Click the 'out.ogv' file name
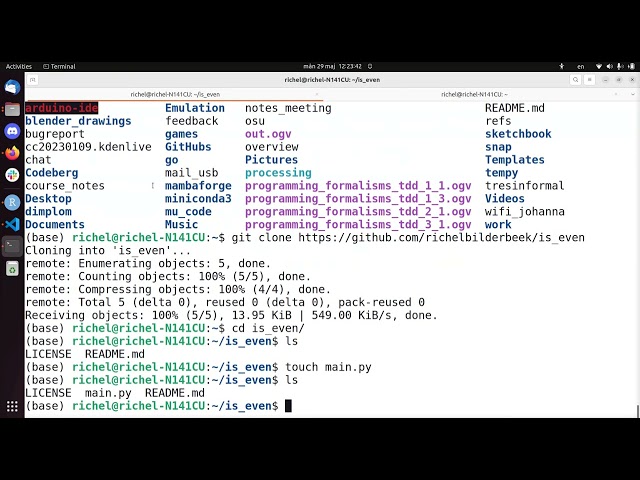This screenshot has height=480, width=640. [268, 134]
